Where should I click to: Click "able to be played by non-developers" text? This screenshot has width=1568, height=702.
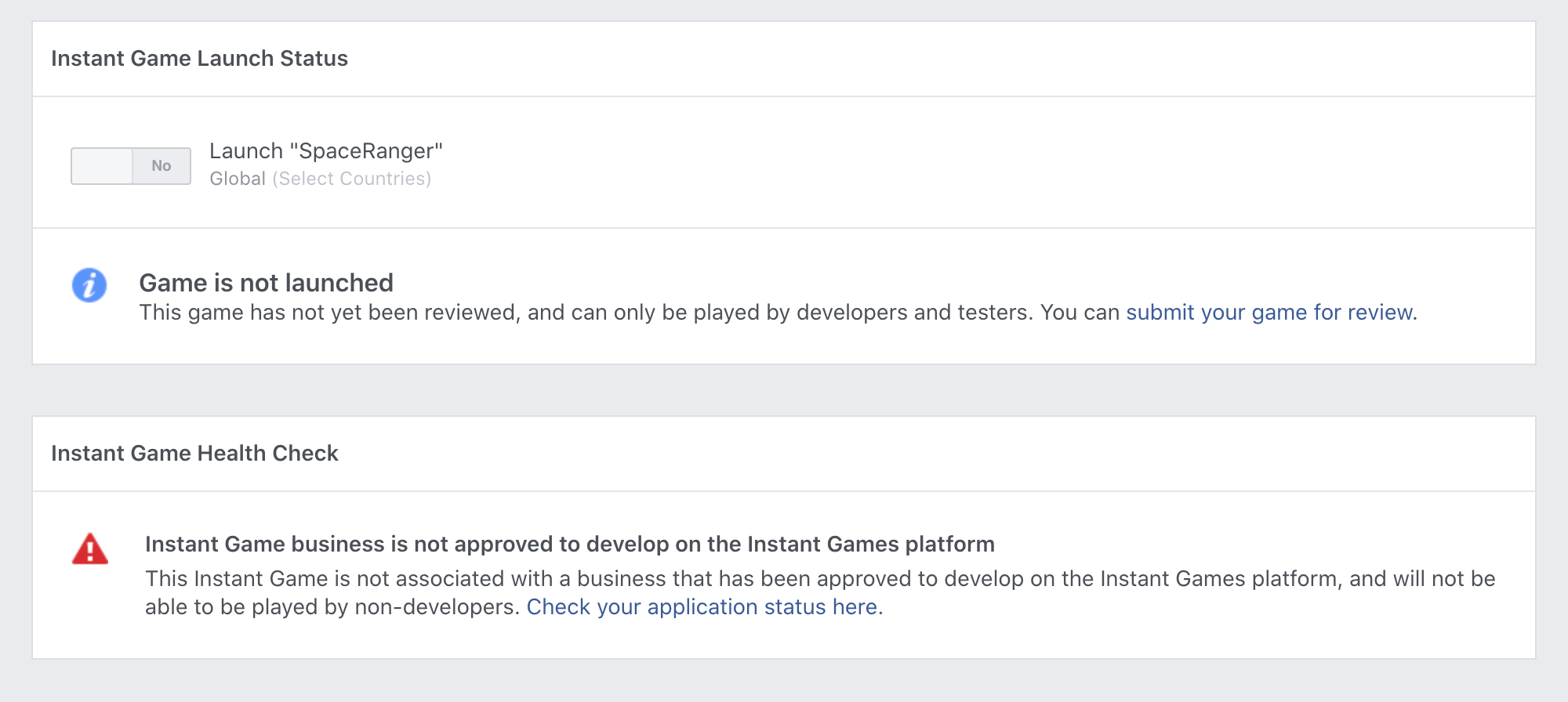[332, 607]
